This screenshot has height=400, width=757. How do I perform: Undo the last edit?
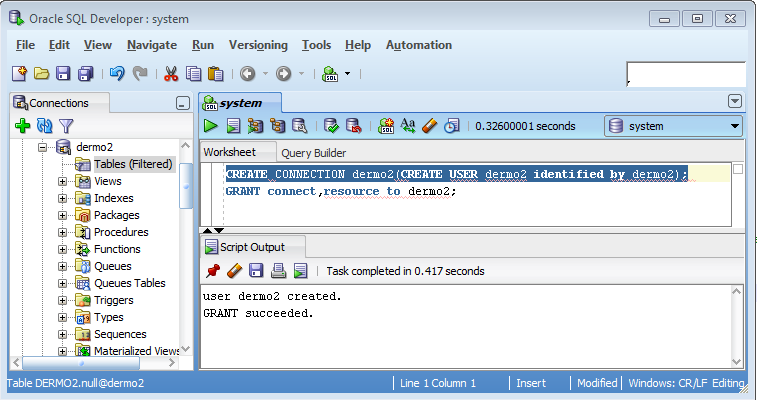pyautogui.click(x=117, y=74)
